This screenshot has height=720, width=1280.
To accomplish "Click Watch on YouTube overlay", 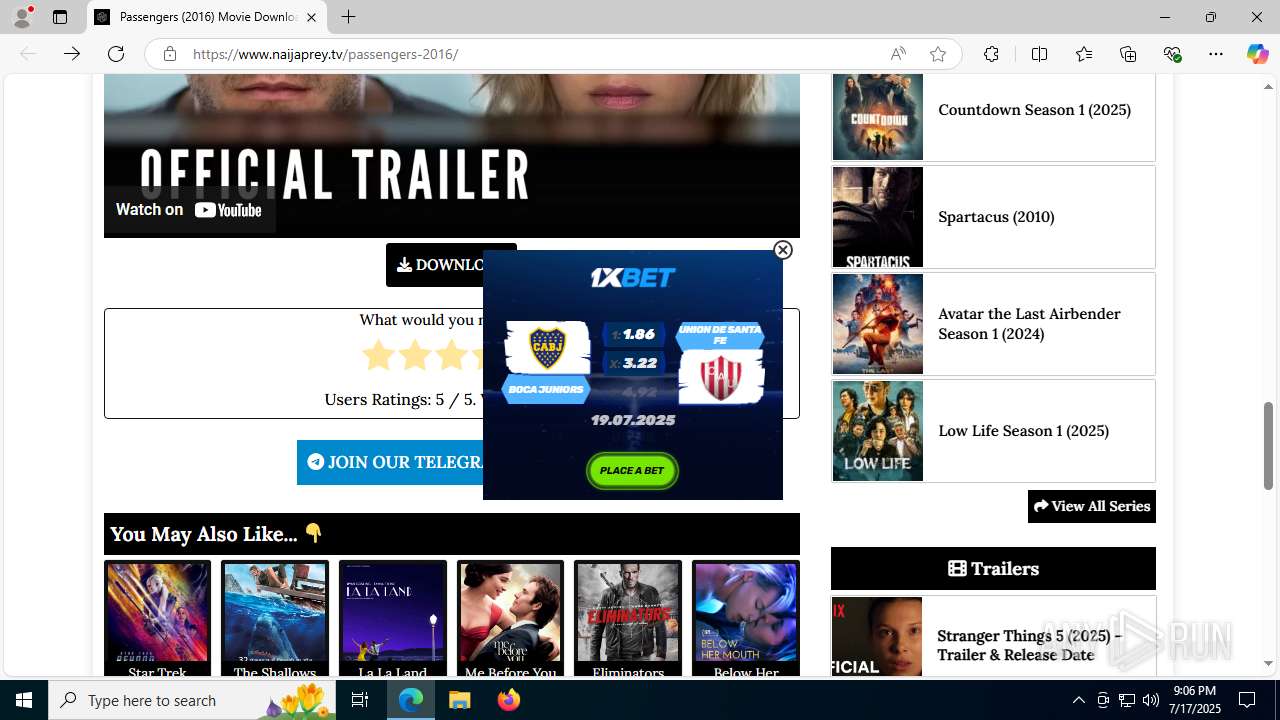I will tap(189, 210).
